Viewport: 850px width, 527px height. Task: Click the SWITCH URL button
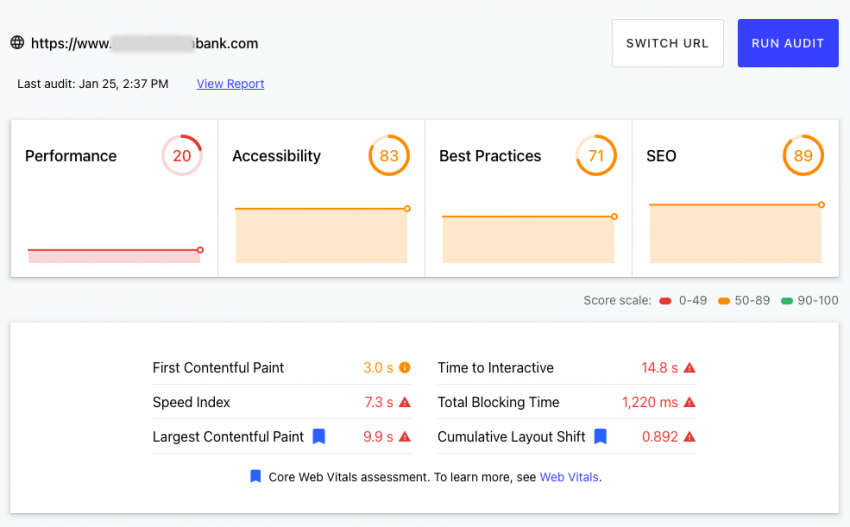pos(667,43)
